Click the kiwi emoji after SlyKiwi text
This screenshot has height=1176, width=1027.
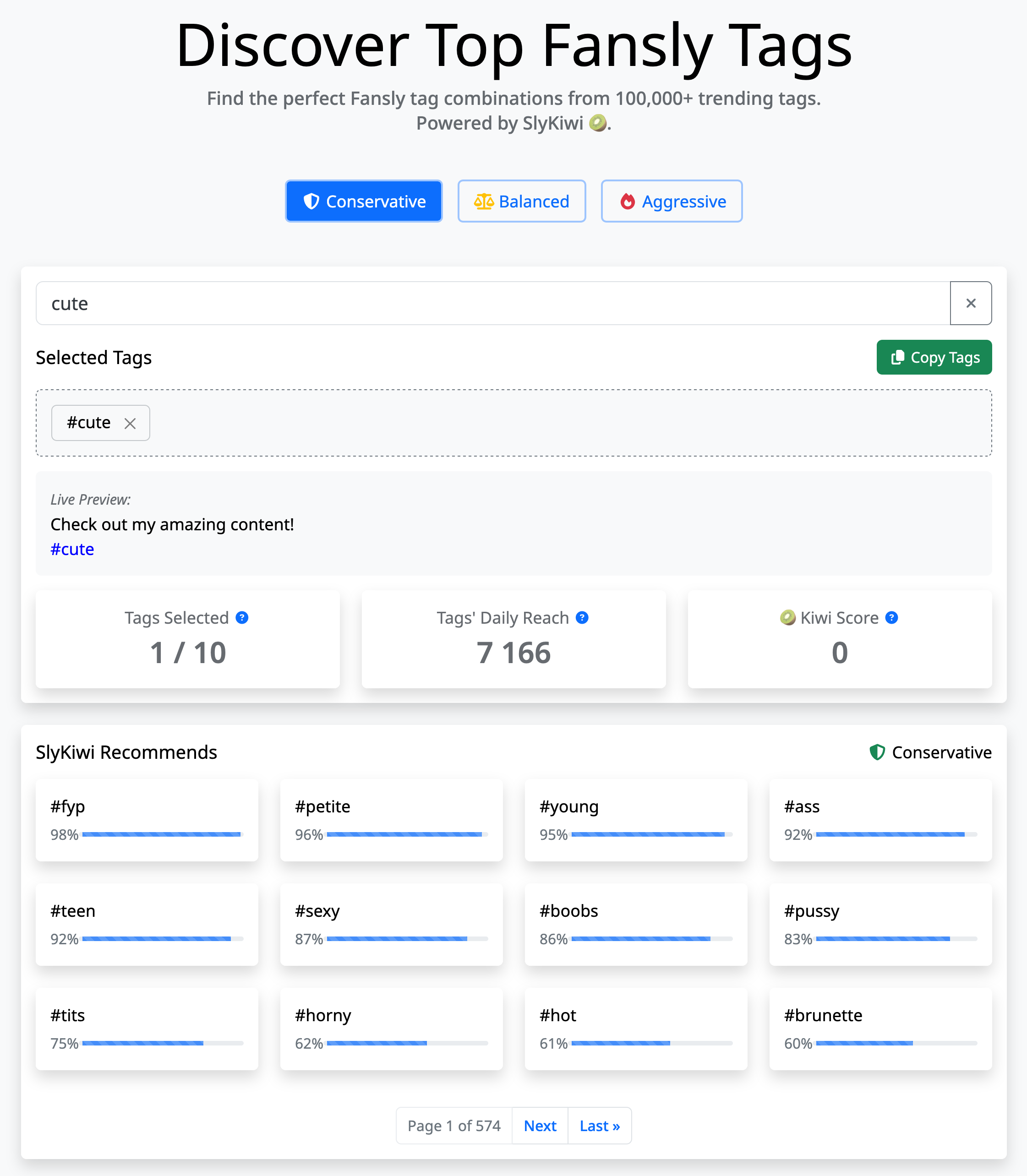(x=598, y=123)
